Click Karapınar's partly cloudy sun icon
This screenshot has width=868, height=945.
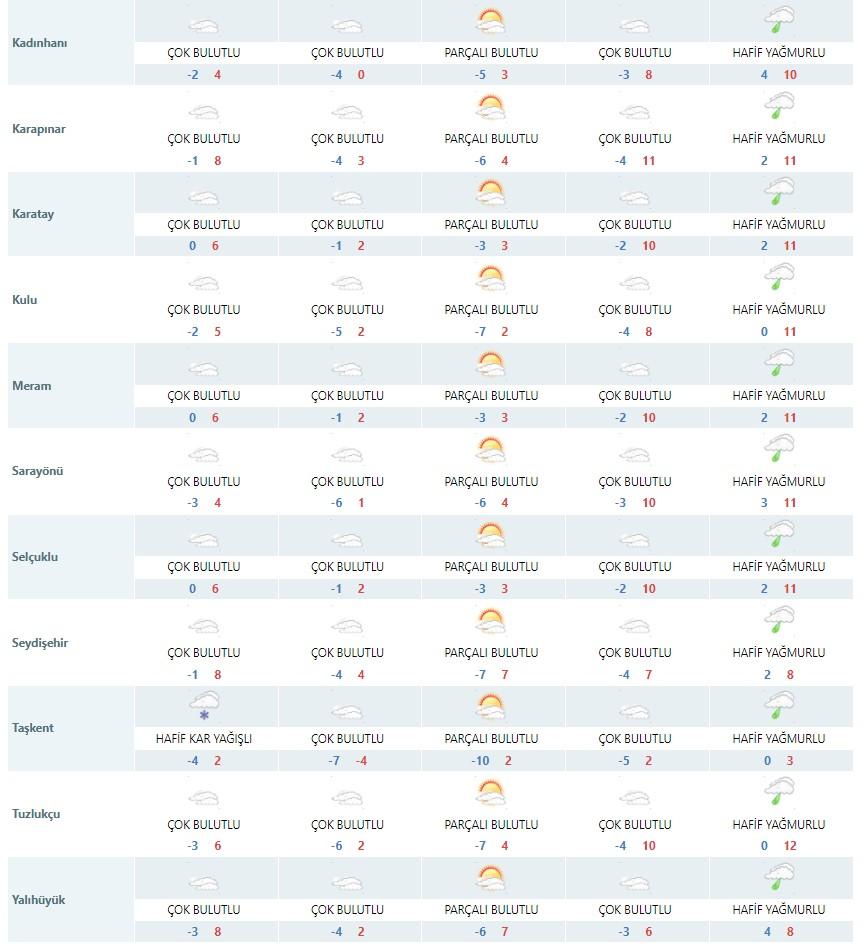(x=491, y=108)
